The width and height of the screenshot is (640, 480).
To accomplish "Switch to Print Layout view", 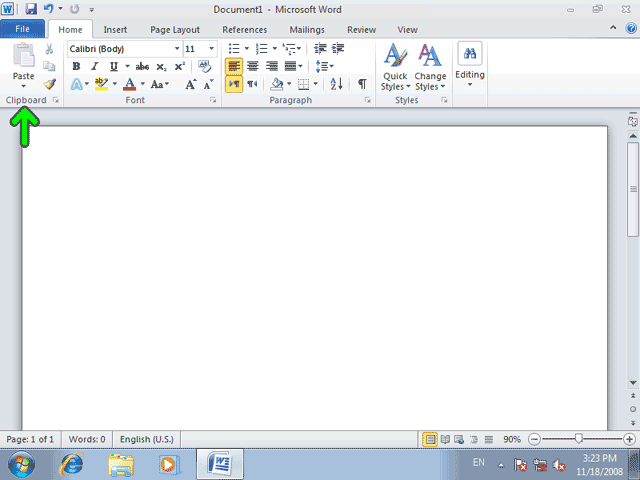I will (430, 440).
